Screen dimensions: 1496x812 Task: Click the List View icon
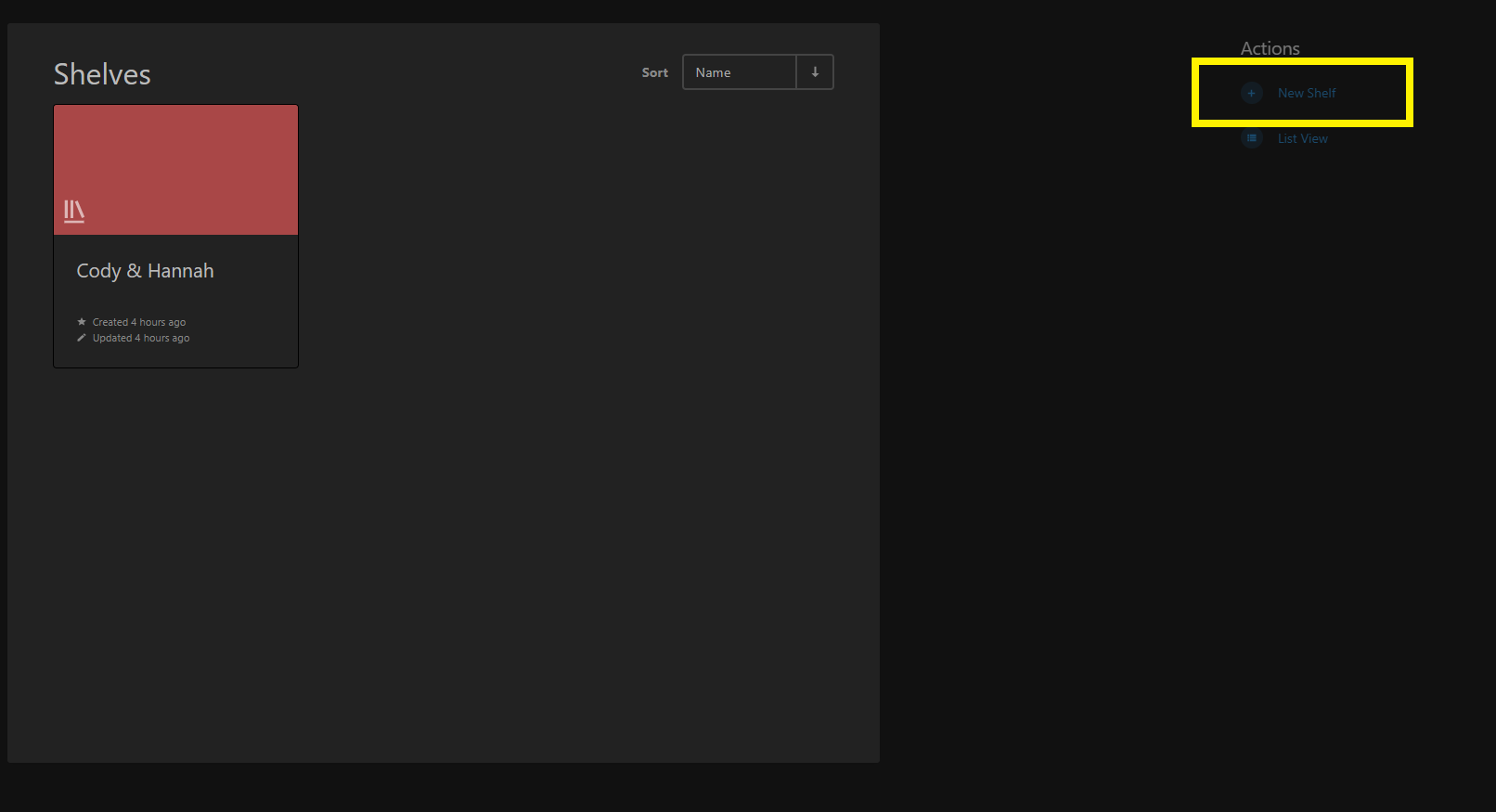(1251, 138)
